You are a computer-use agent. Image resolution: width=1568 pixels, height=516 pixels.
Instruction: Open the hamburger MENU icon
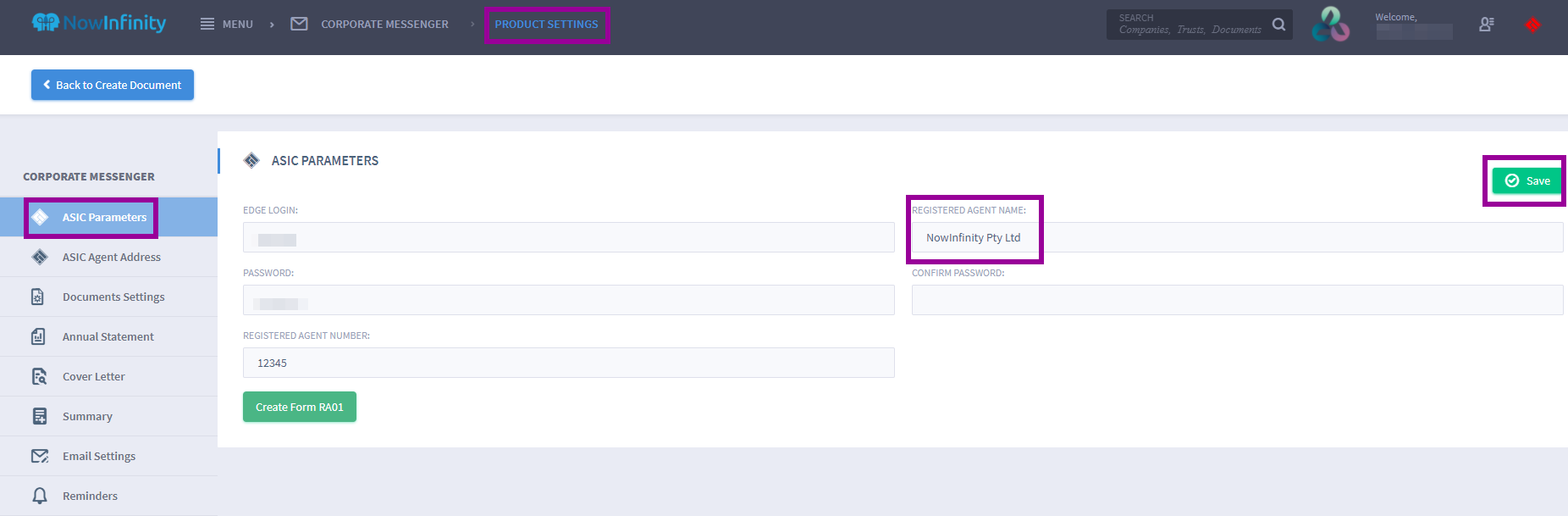[207, 24]
